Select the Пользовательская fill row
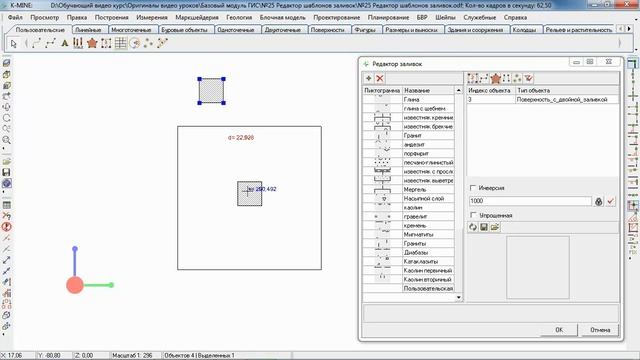This screenshot has height=360, width=640. coord(408,288)
